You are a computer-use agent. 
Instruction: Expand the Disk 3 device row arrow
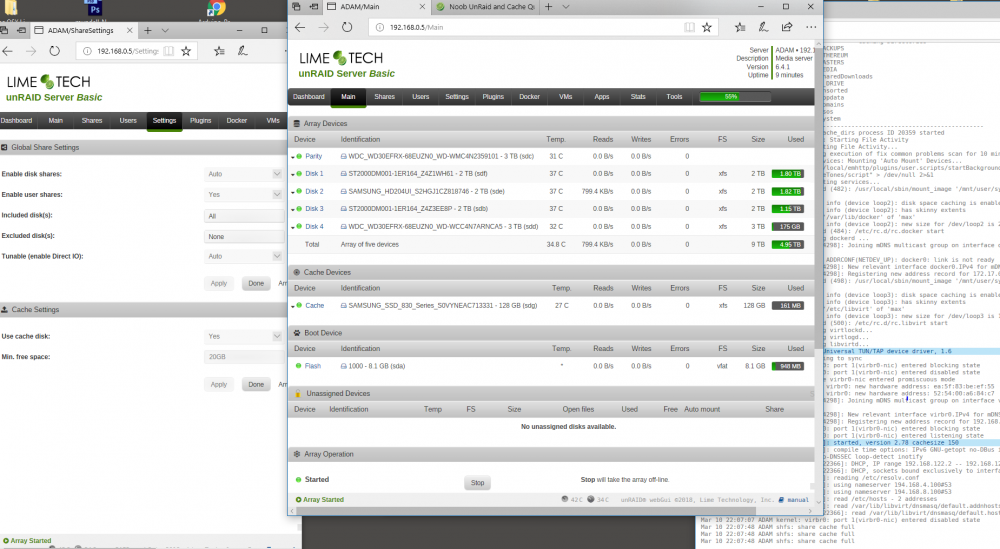(x=293, y=209)
